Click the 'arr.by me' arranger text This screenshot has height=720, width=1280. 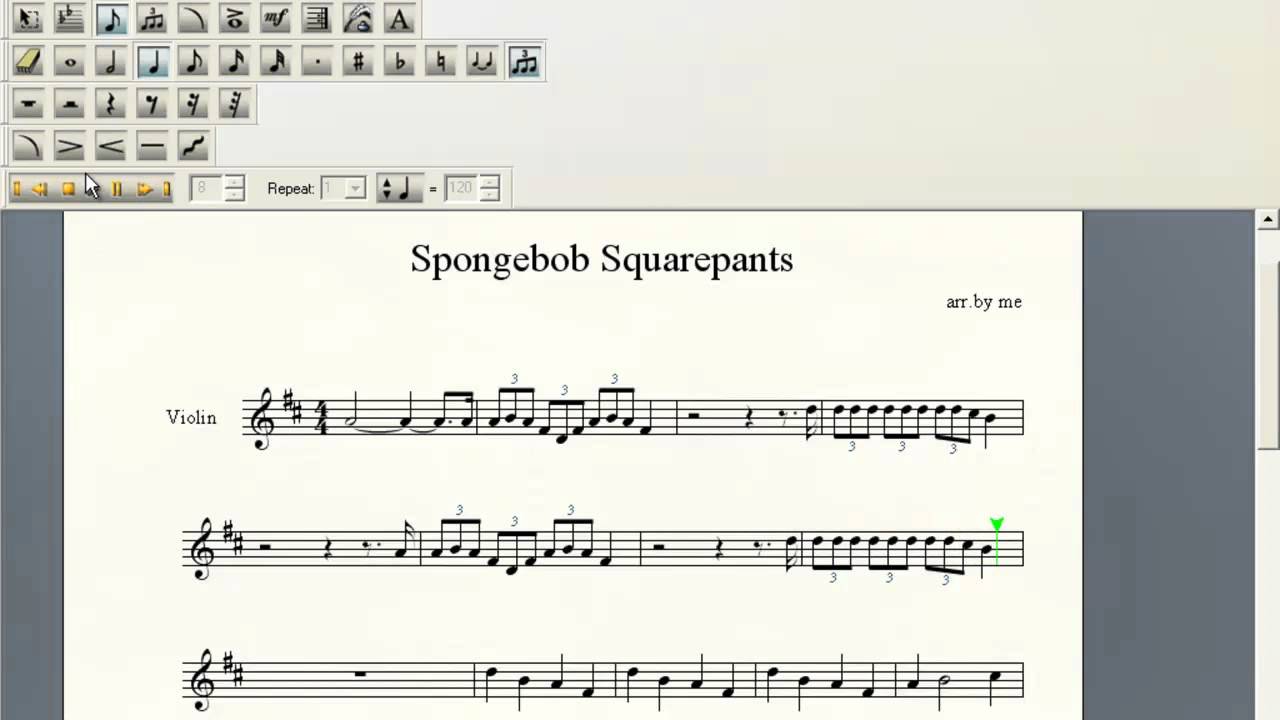(984, 301)
